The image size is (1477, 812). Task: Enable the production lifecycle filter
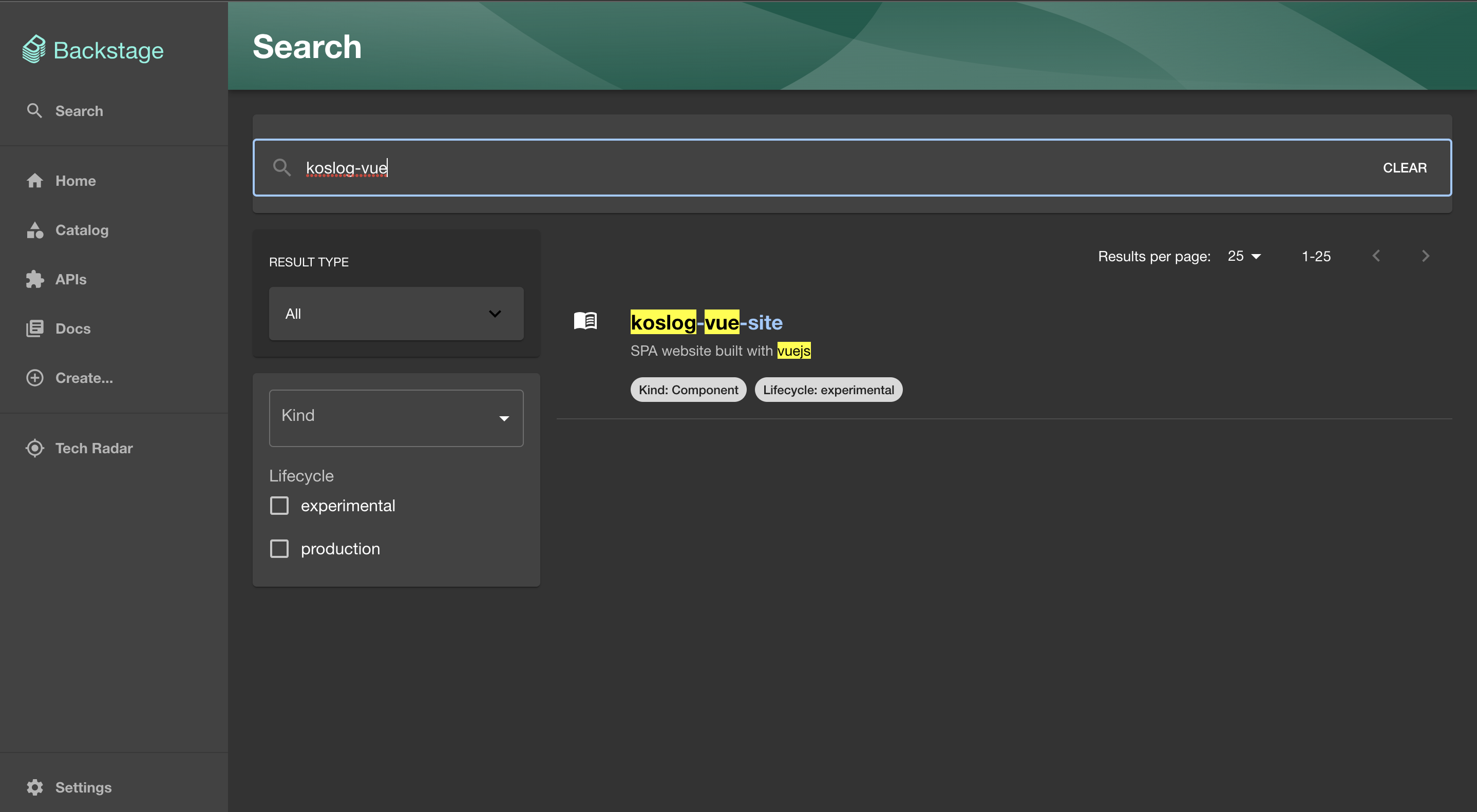pos(279,547)
